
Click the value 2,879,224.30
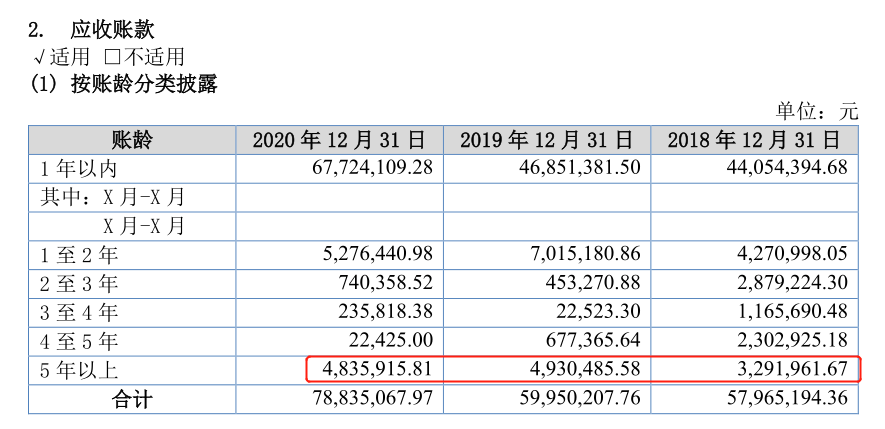tap(793, 282)
